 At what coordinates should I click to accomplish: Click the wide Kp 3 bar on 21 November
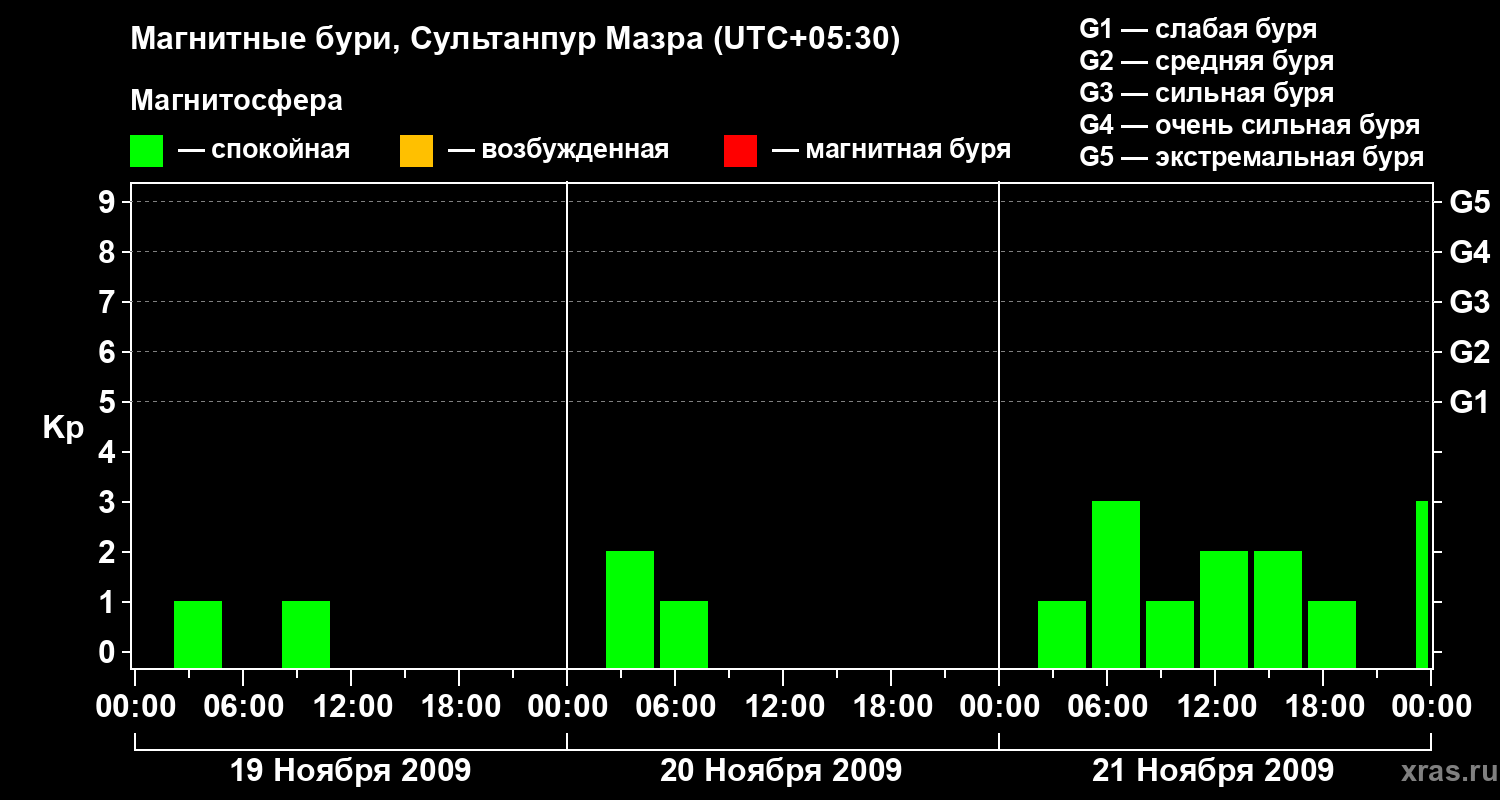pyautogui.click(x=1116, y=584)
